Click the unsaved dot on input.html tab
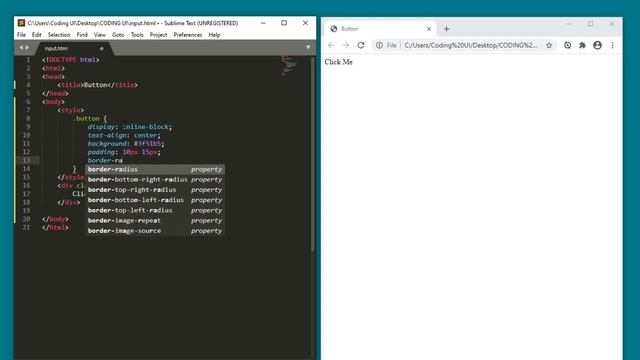This screenshot has width=640, height=360. point(102,49)
